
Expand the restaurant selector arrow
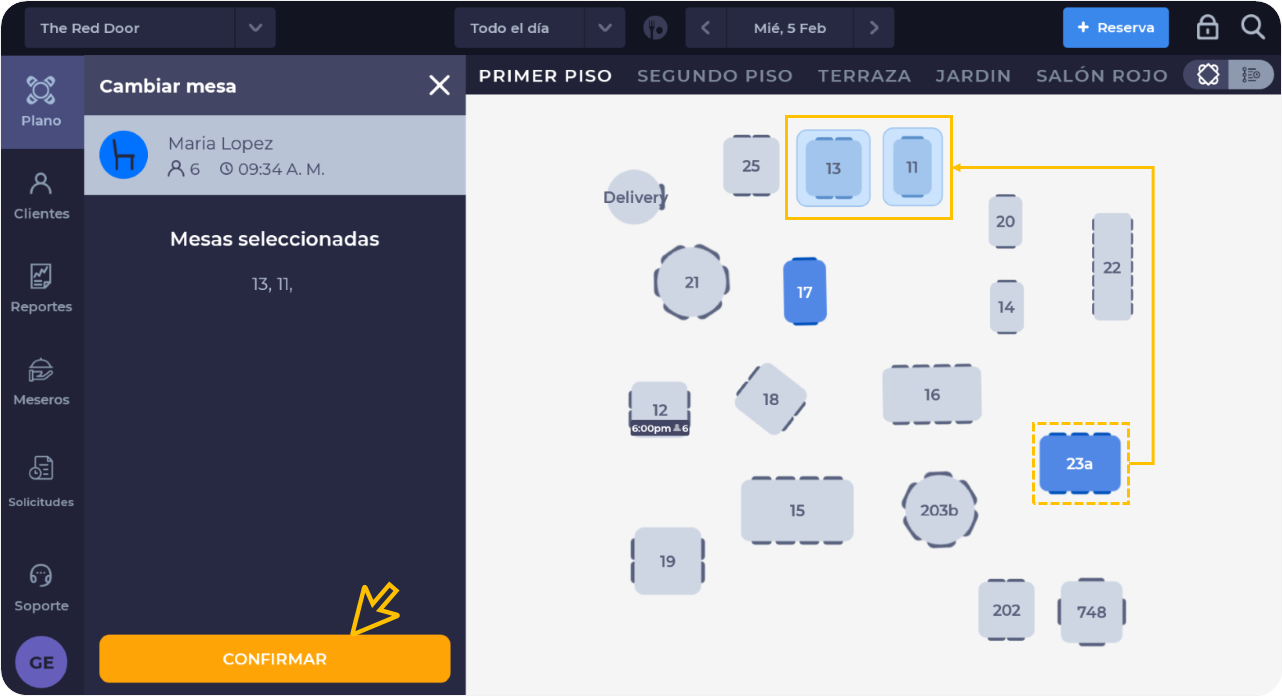255,28
